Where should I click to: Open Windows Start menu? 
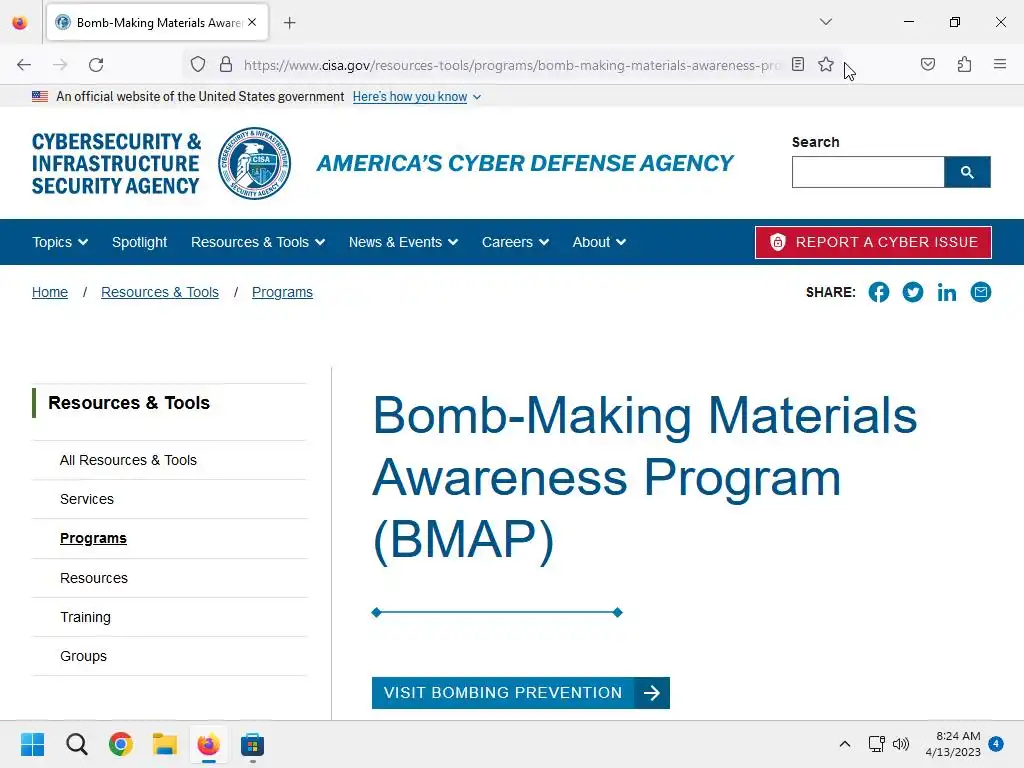pos(32,744)
